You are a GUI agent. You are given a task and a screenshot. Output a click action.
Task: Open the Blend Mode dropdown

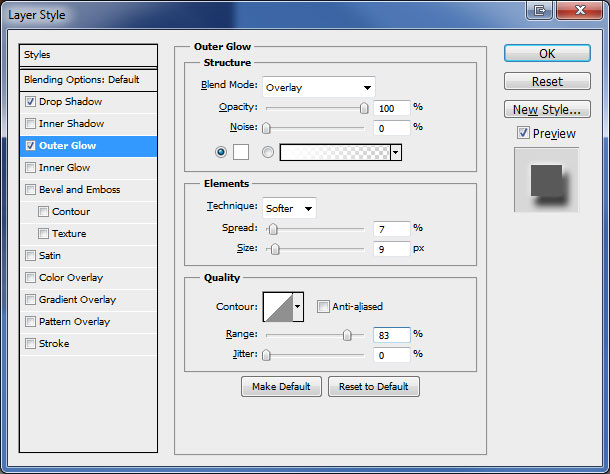[318, 88]
